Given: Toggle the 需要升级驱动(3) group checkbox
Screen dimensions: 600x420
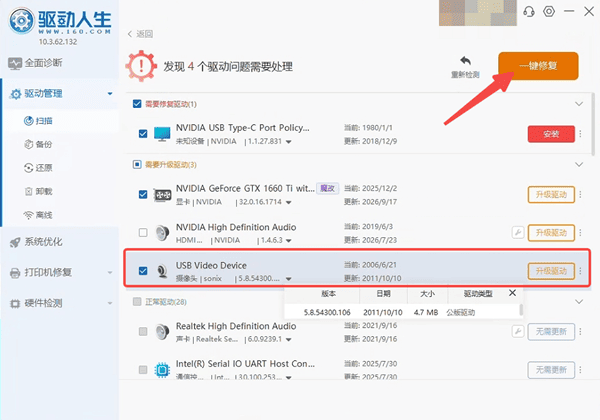Looking at the screenshot, I should tap(137, 164).
